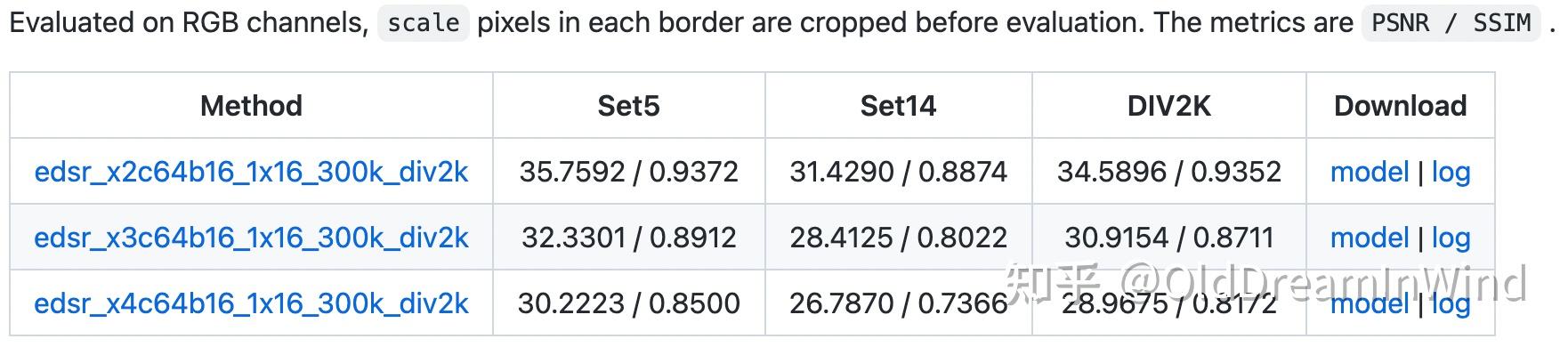
Task: Open the log for edsr x2
Action: click(x=1451, y=172)
